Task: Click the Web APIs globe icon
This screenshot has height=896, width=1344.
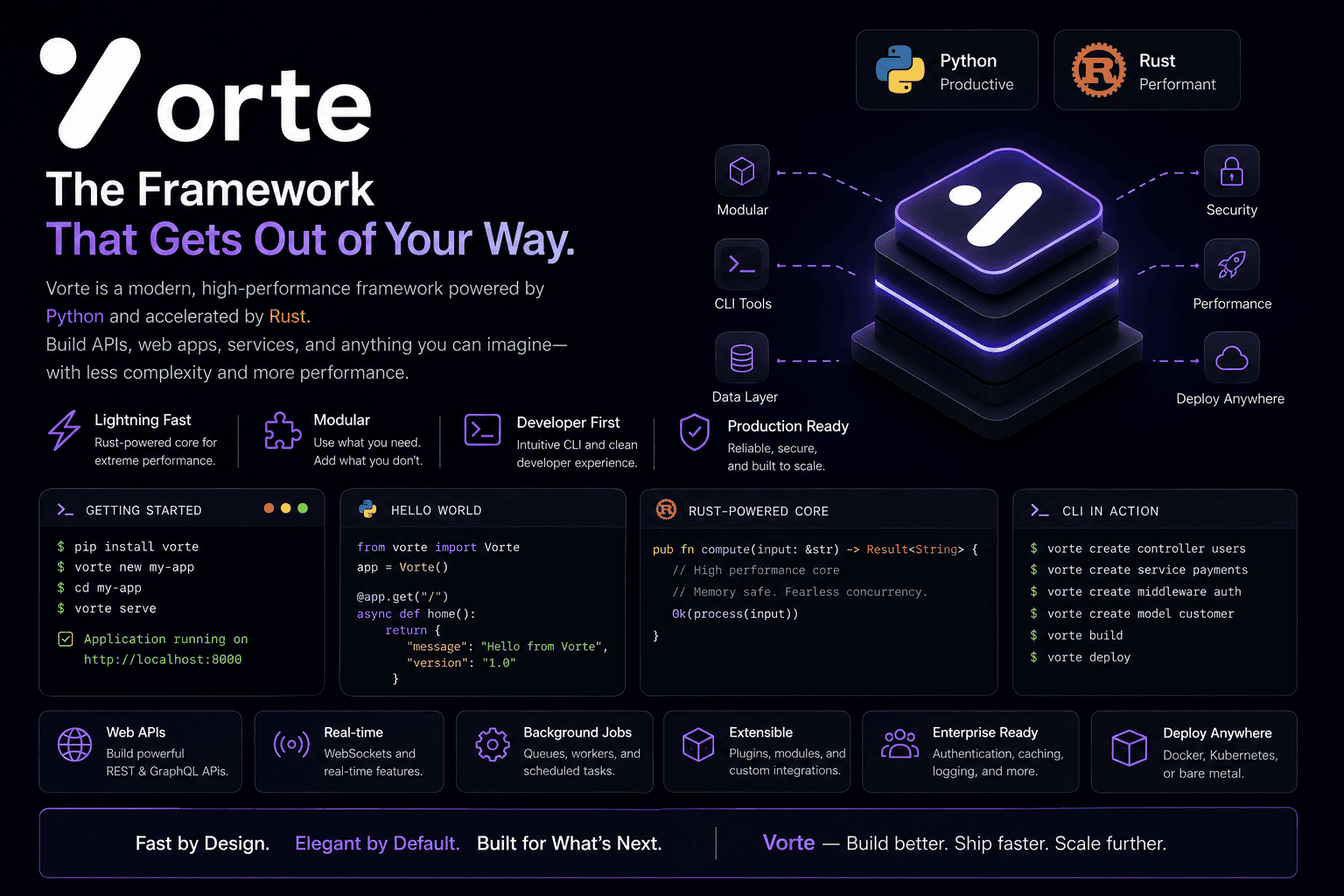Action: click(x=74, y=745)
